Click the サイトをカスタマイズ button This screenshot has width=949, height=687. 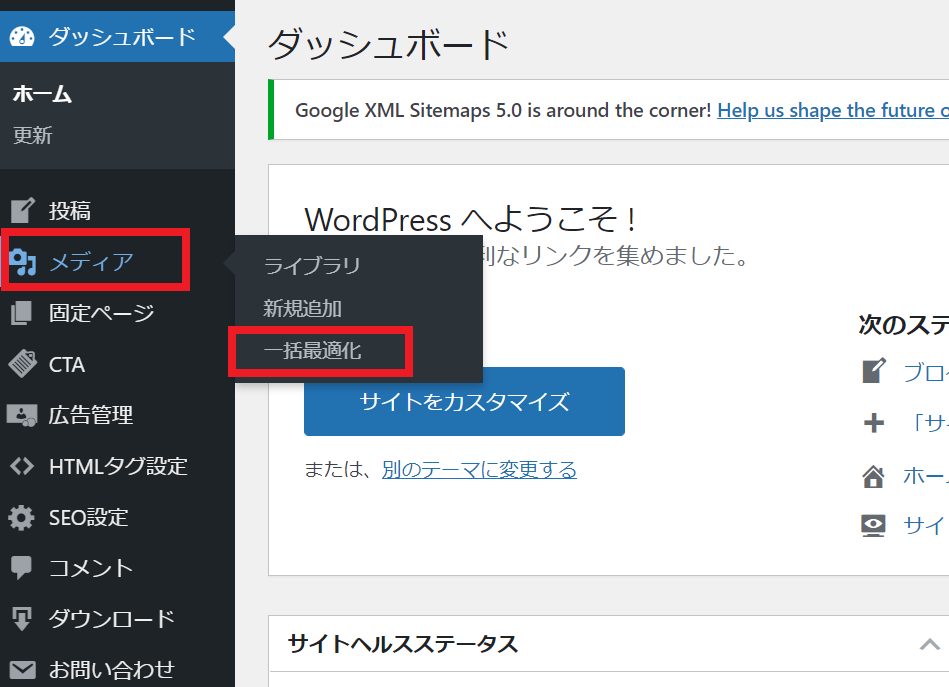464,401
